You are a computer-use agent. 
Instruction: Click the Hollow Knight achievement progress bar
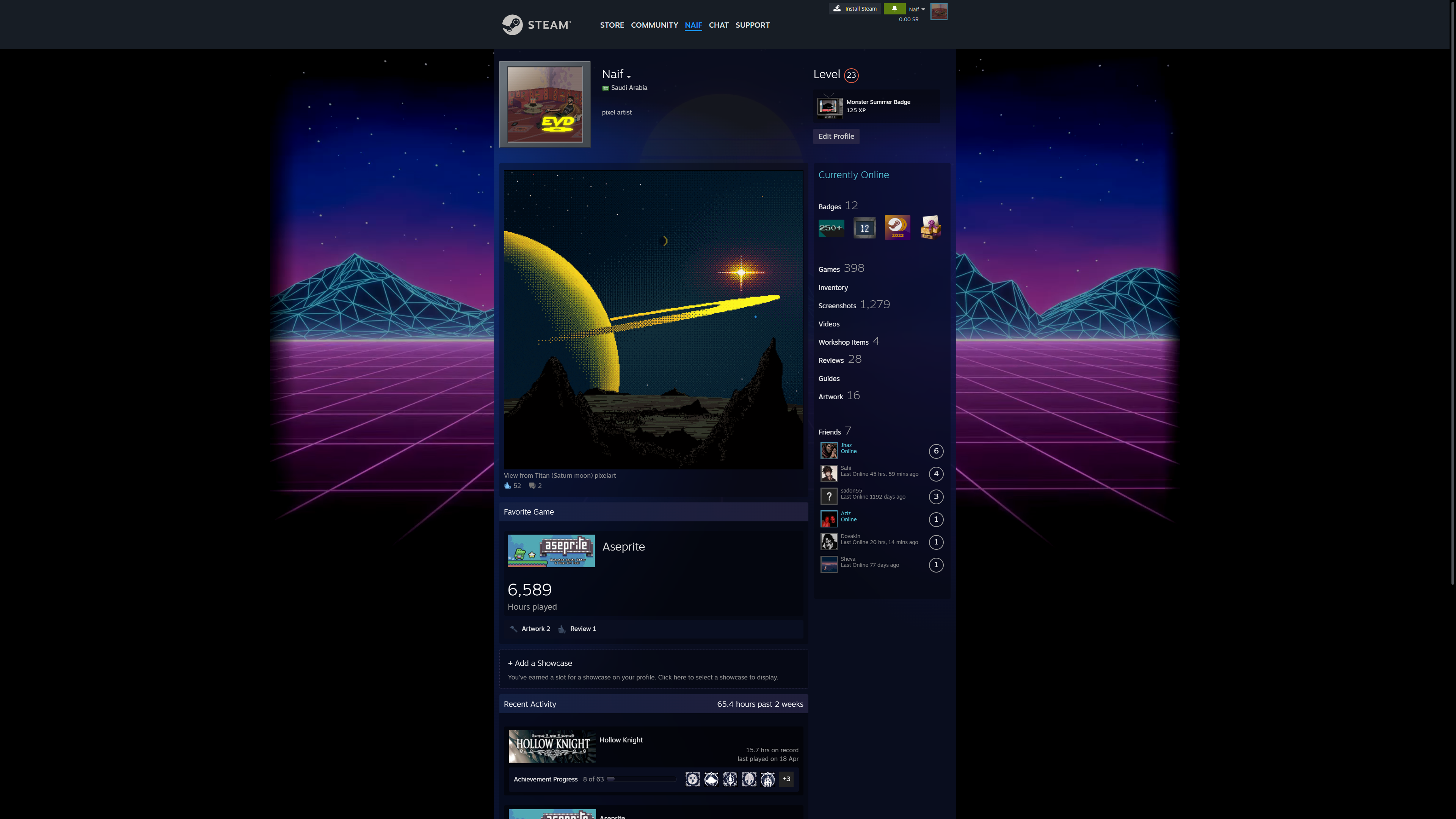tap(642, 779)
